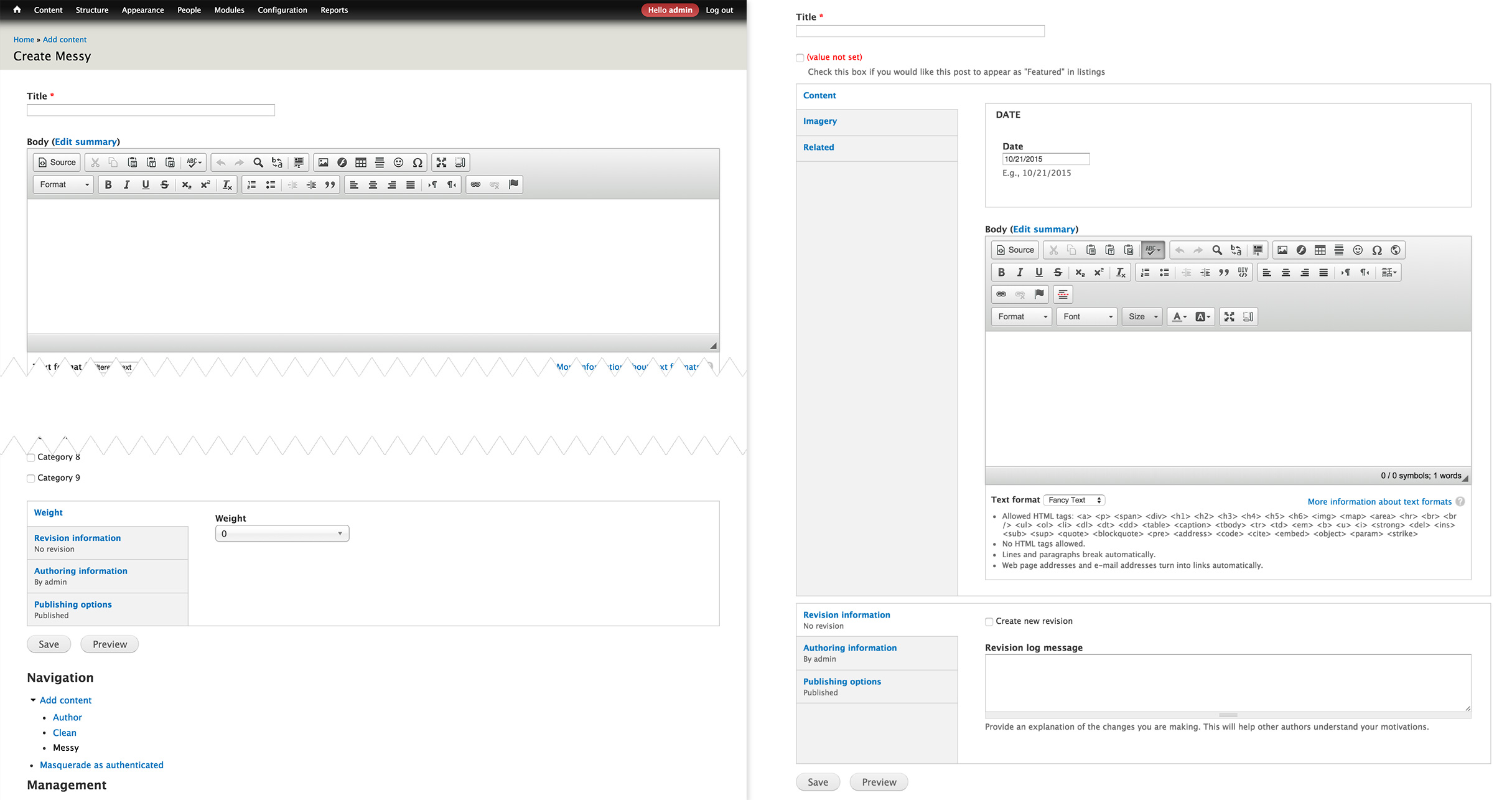Open Format dropdown in left editor
The height and width of the screenshot is (800, 1512).
[x=64, y=185]
